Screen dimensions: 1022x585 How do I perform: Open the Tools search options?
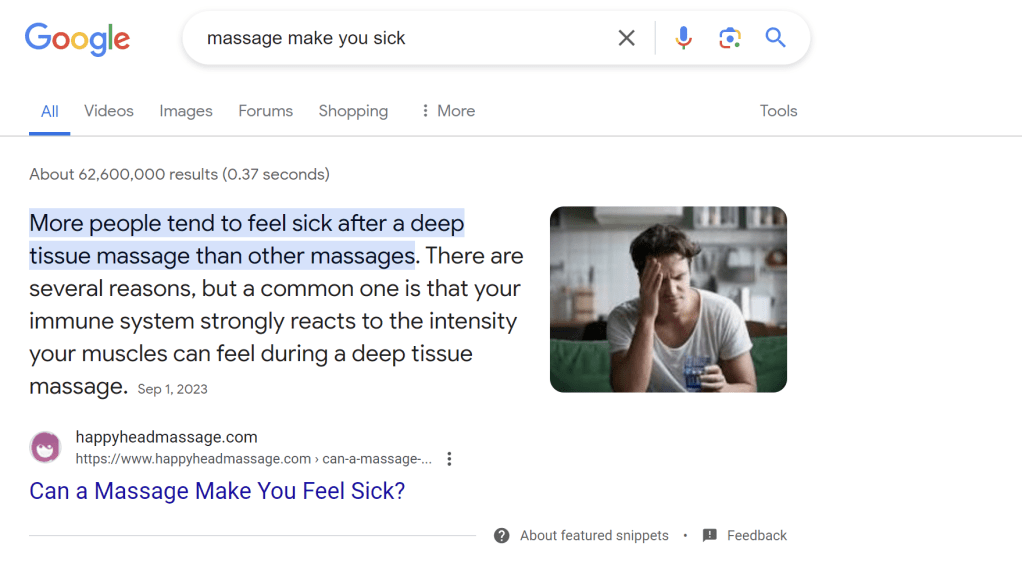point(778,111)
